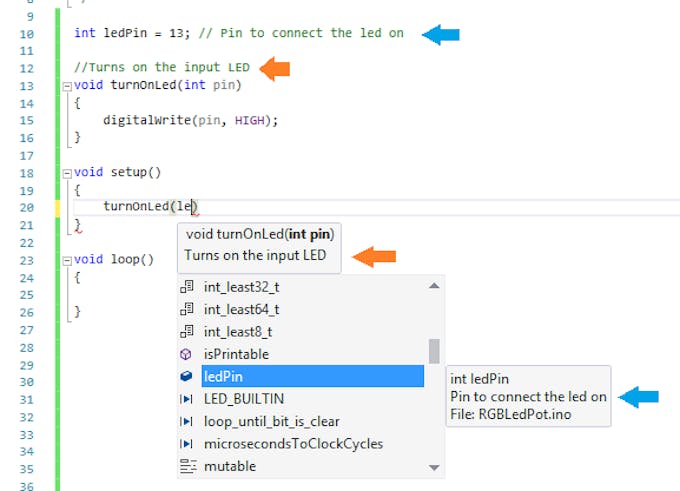This screenshot has width=680, height=491.
Task: Select the isPrintable suggestion
Action: tap(236, 354)
